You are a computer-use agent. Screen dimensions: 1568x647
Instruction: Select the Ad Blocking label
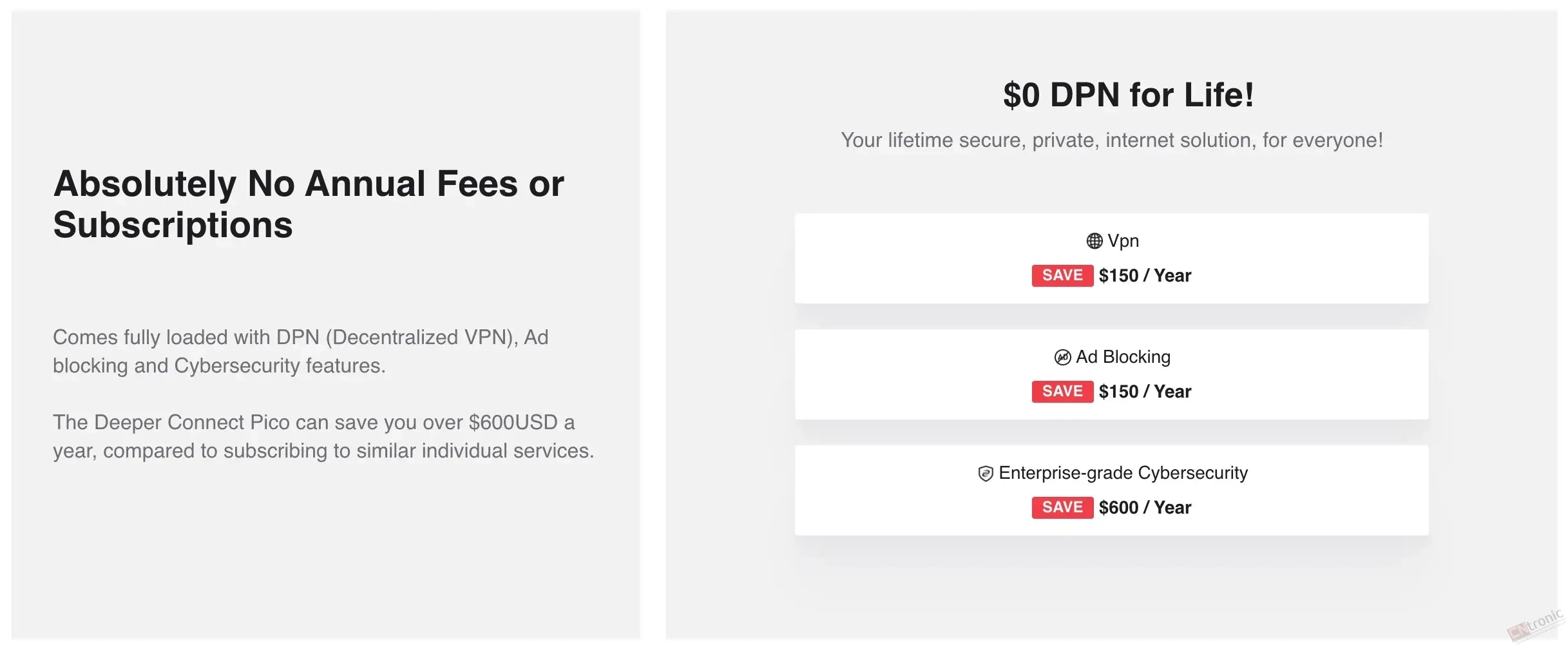tap(1123, 357)
